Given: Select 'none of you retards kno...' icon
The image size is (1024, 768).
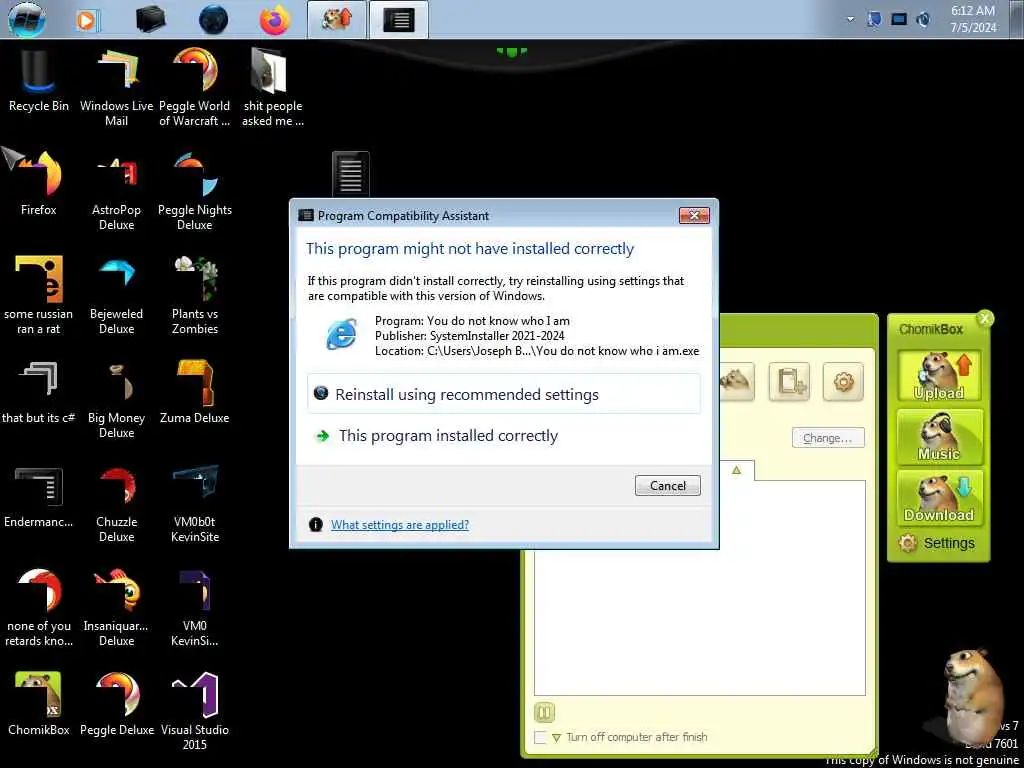Looking at the screenshot, I should point(38,607).
